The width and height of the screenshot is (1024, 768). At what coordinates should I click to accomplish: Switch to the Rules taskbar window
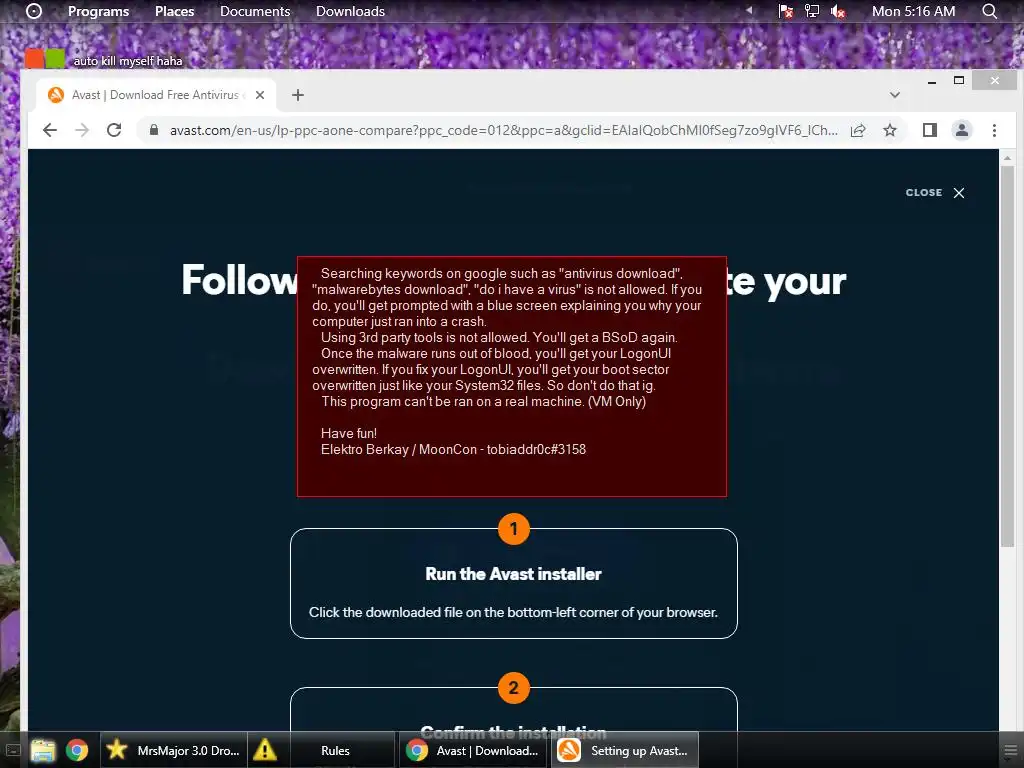[335, 750]
